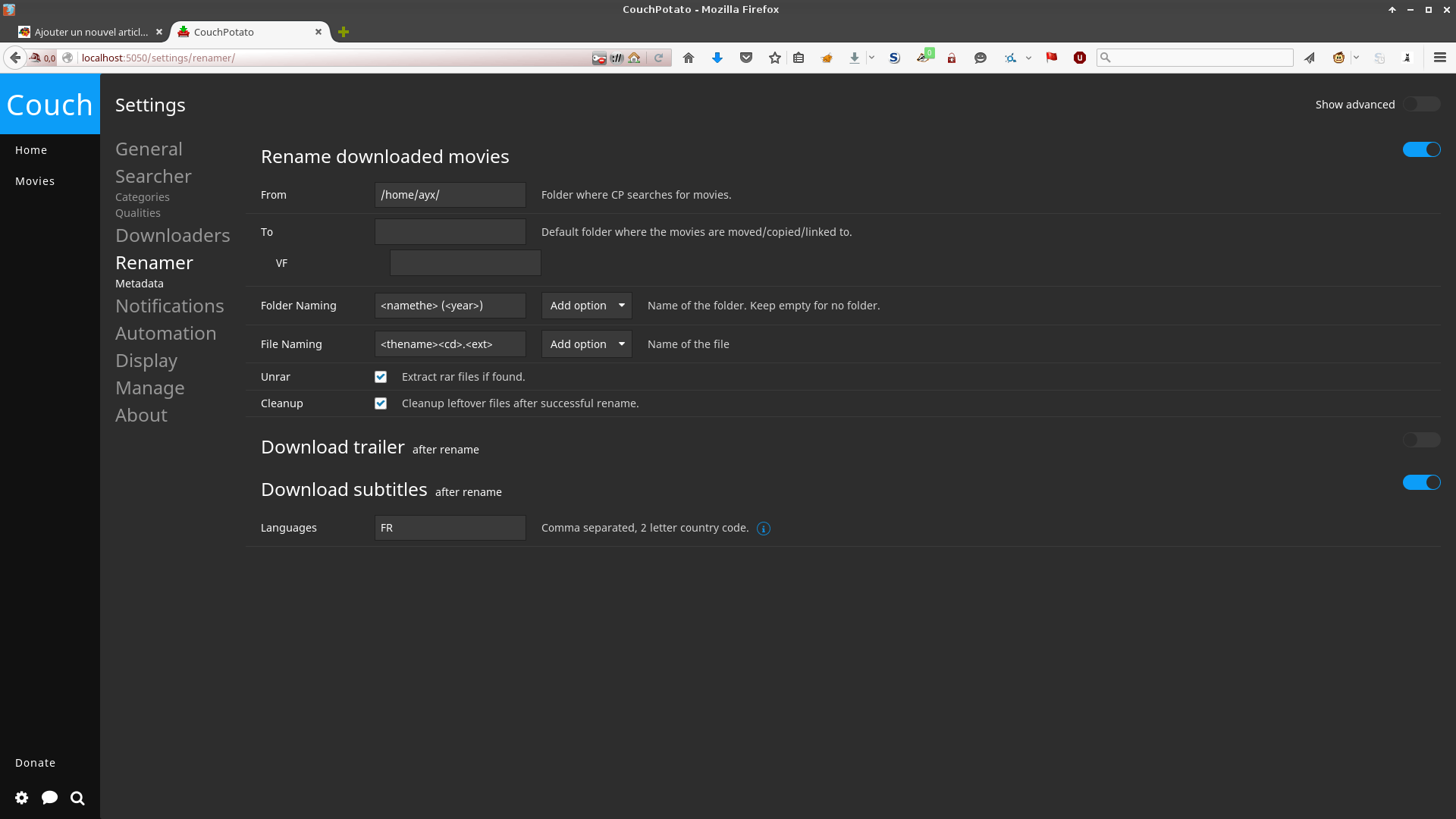Open Searcher settings section
This screenshot has height=819, width=1456.
(x=153, y=177)
